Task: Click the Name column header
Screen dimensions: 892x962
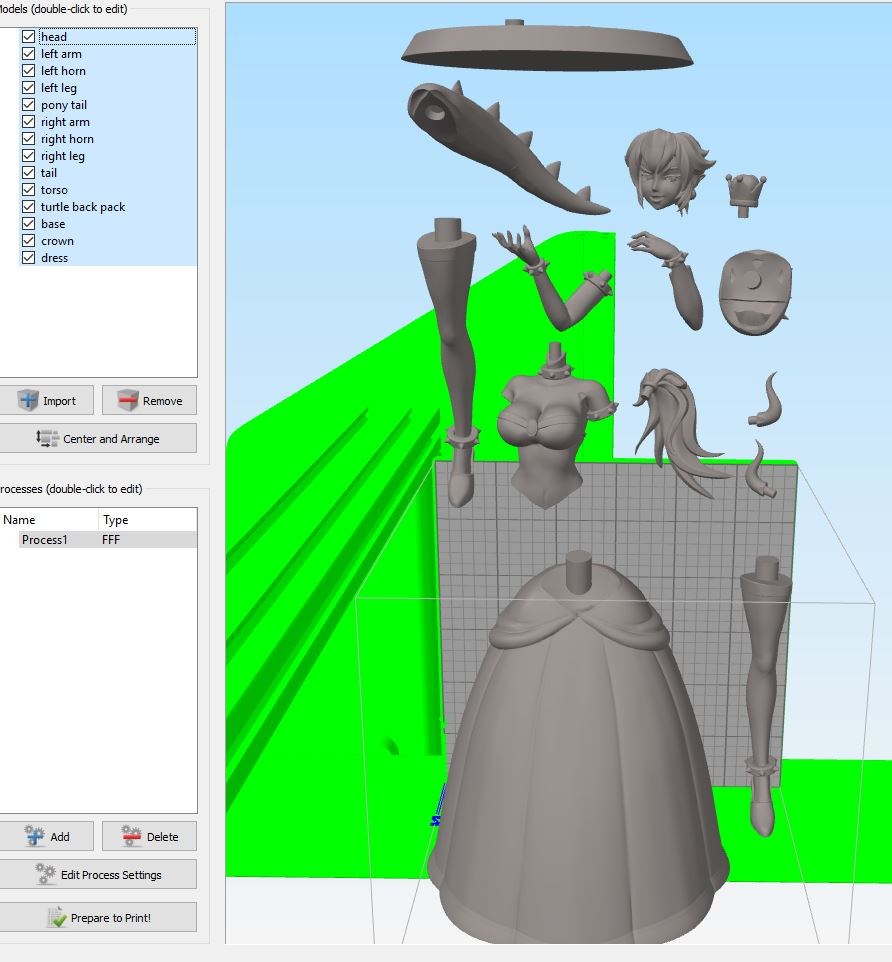Action: coord(19,520)
